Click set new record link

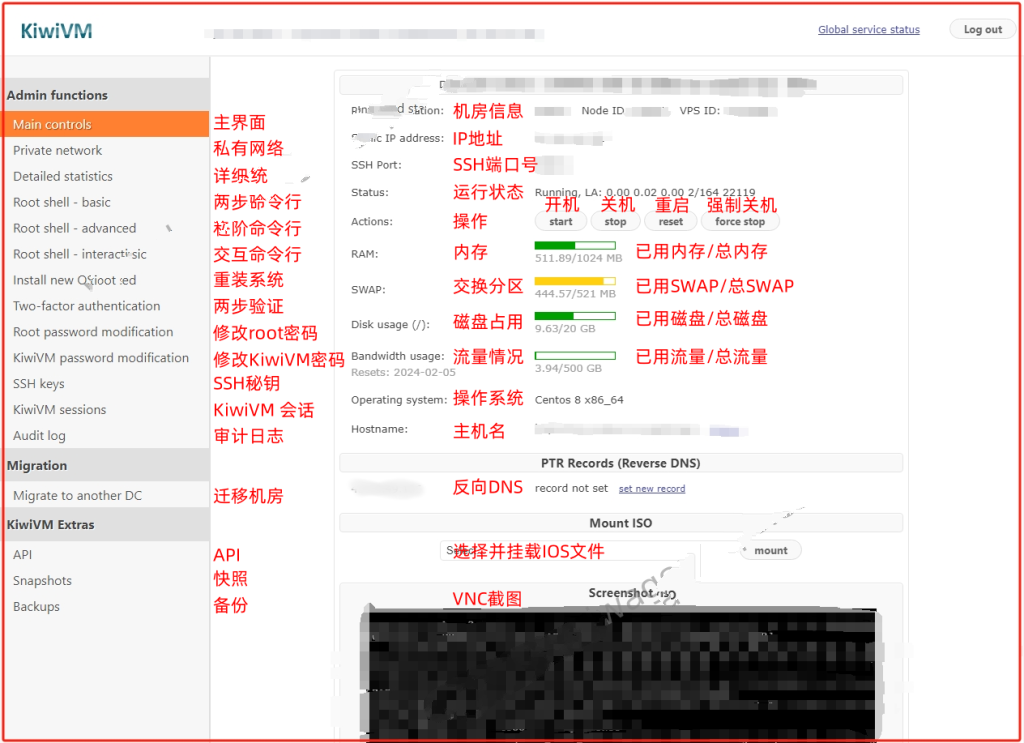651,489
